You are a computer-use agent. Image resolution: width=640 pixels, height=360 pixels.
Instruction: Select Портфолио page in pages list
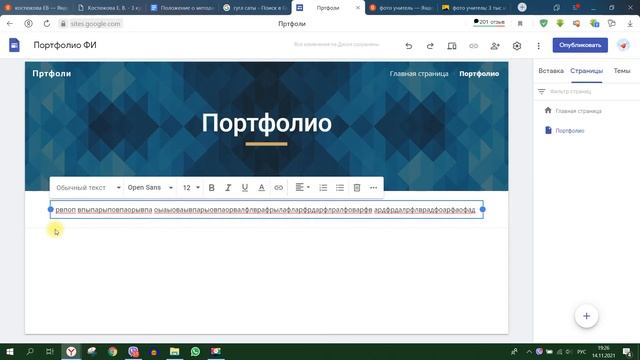[569, 131]
